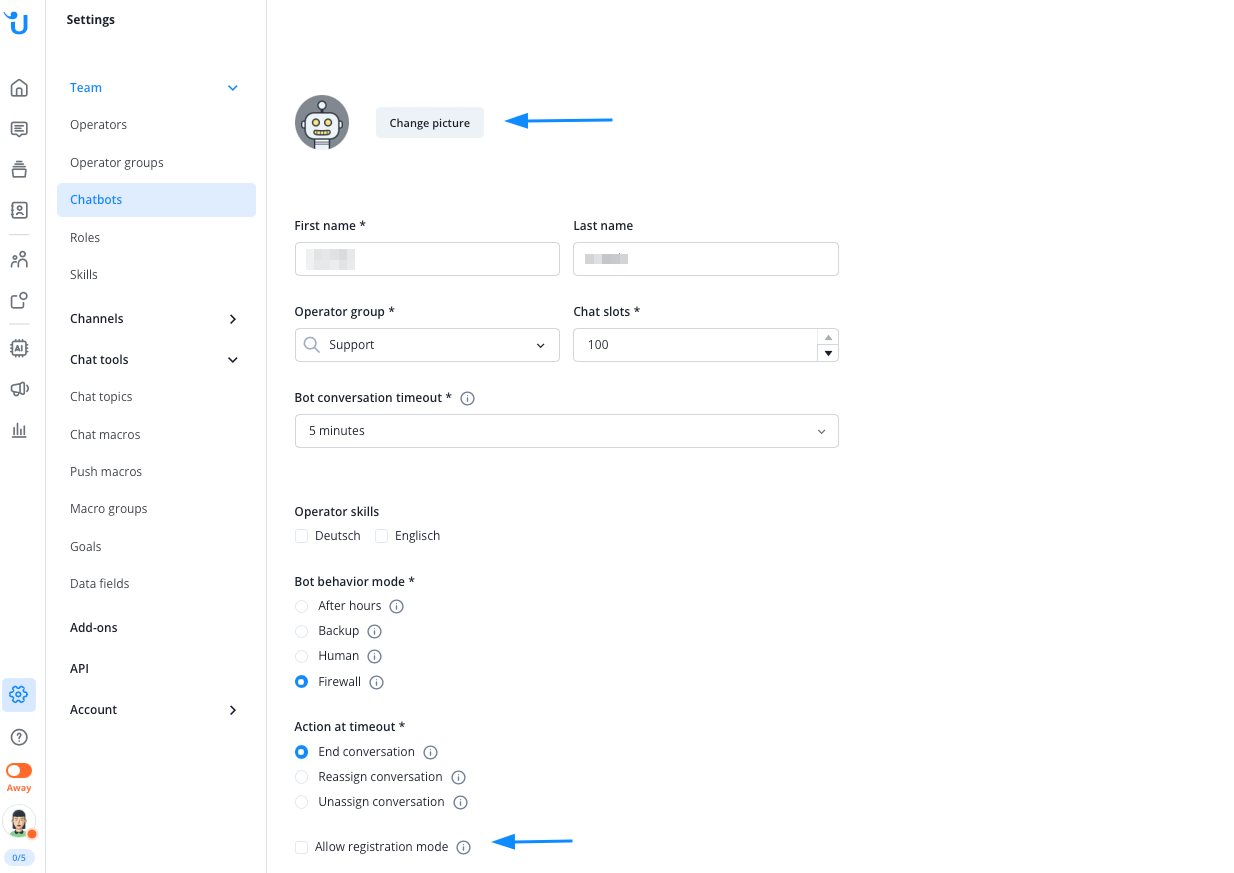Open the API settings link
The width and height of the screenshot is (1234, 873).
point(79,669)
